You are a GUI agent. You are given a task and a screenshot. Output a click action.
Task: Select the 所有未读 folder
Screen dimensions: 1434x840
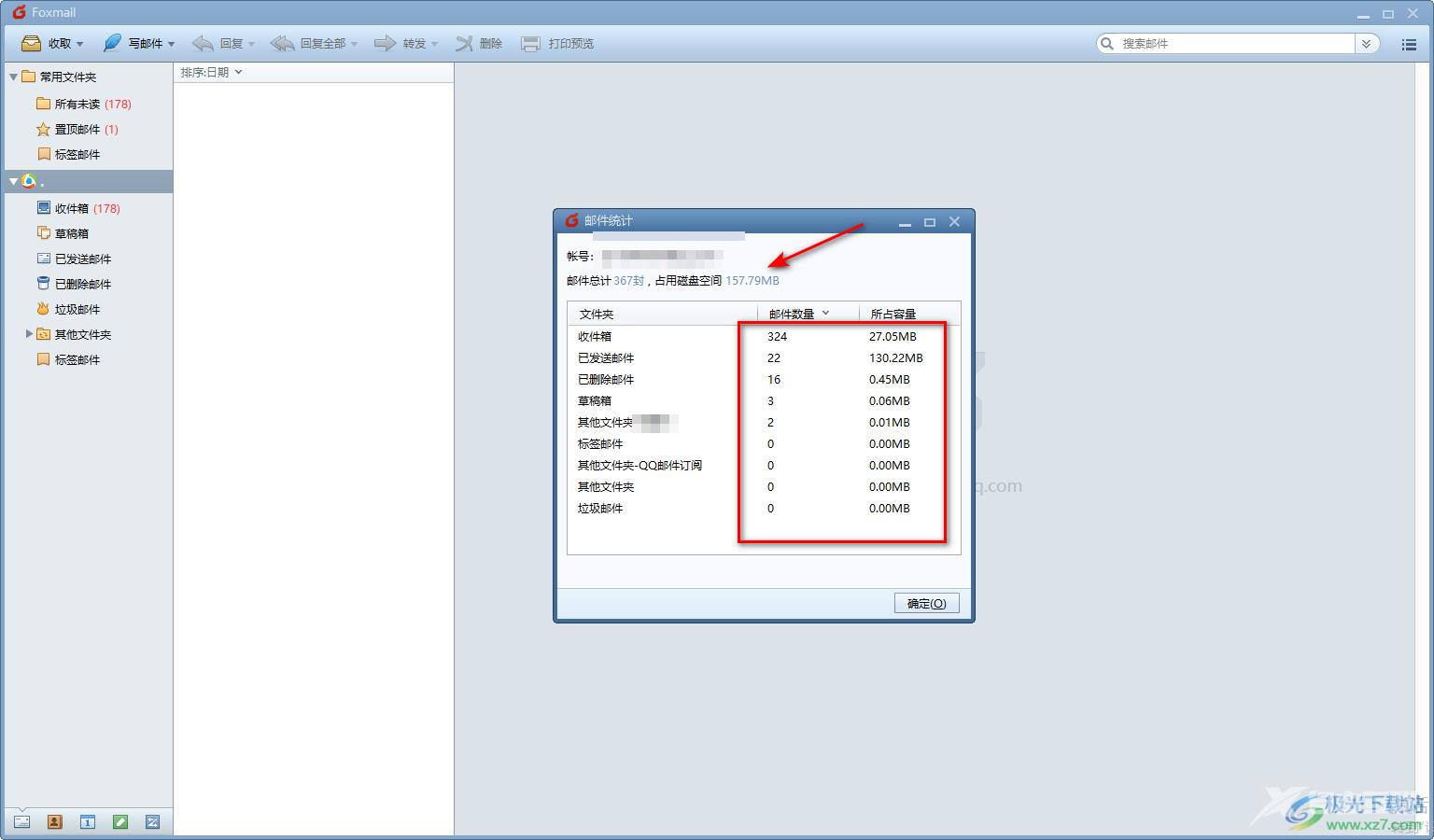(89, 104)
